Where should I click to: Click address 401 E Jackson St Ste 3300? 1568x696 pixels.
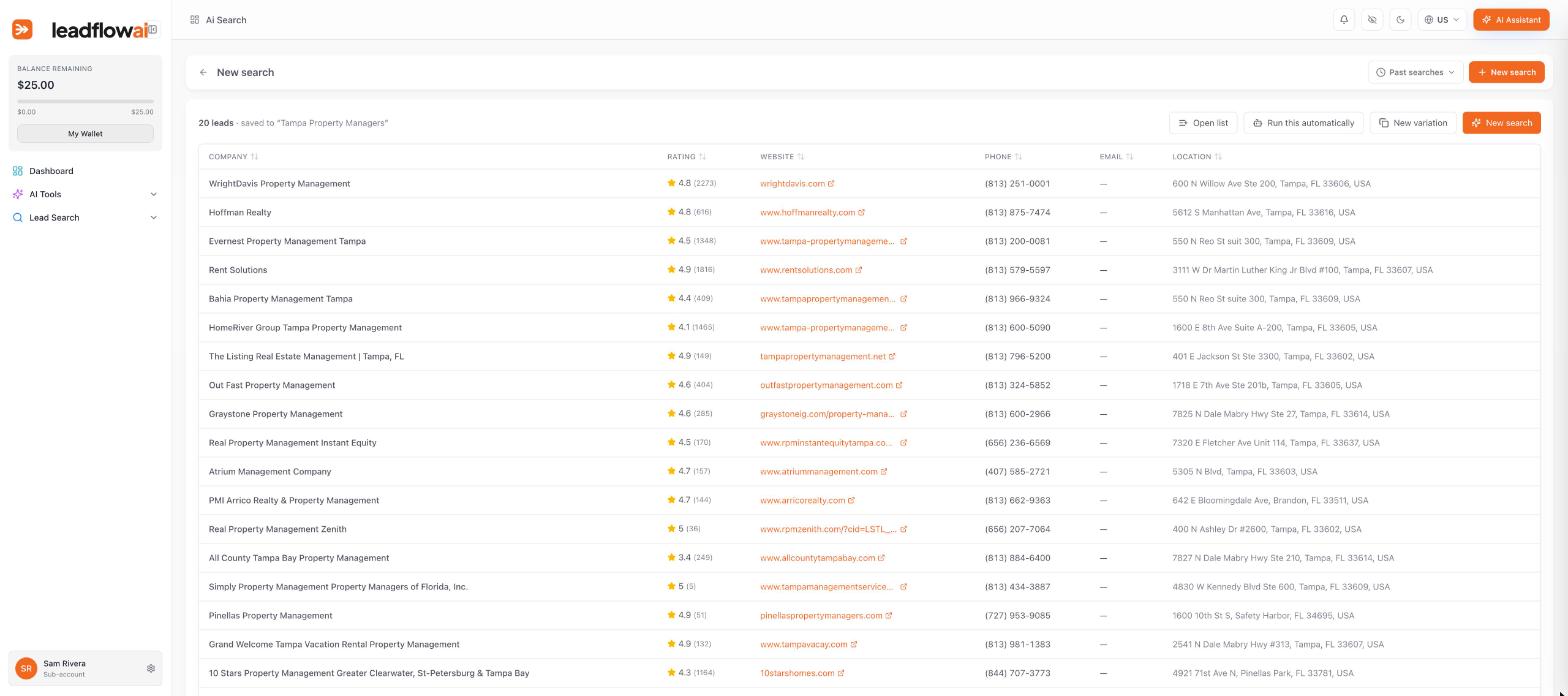pyautogui.click(x=1273, y=357)
